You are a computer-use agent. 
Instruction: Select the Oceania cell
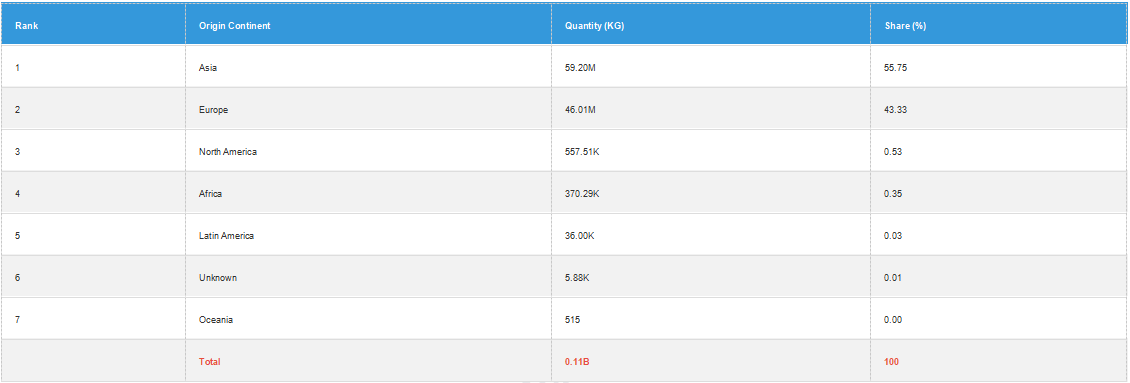369,319
